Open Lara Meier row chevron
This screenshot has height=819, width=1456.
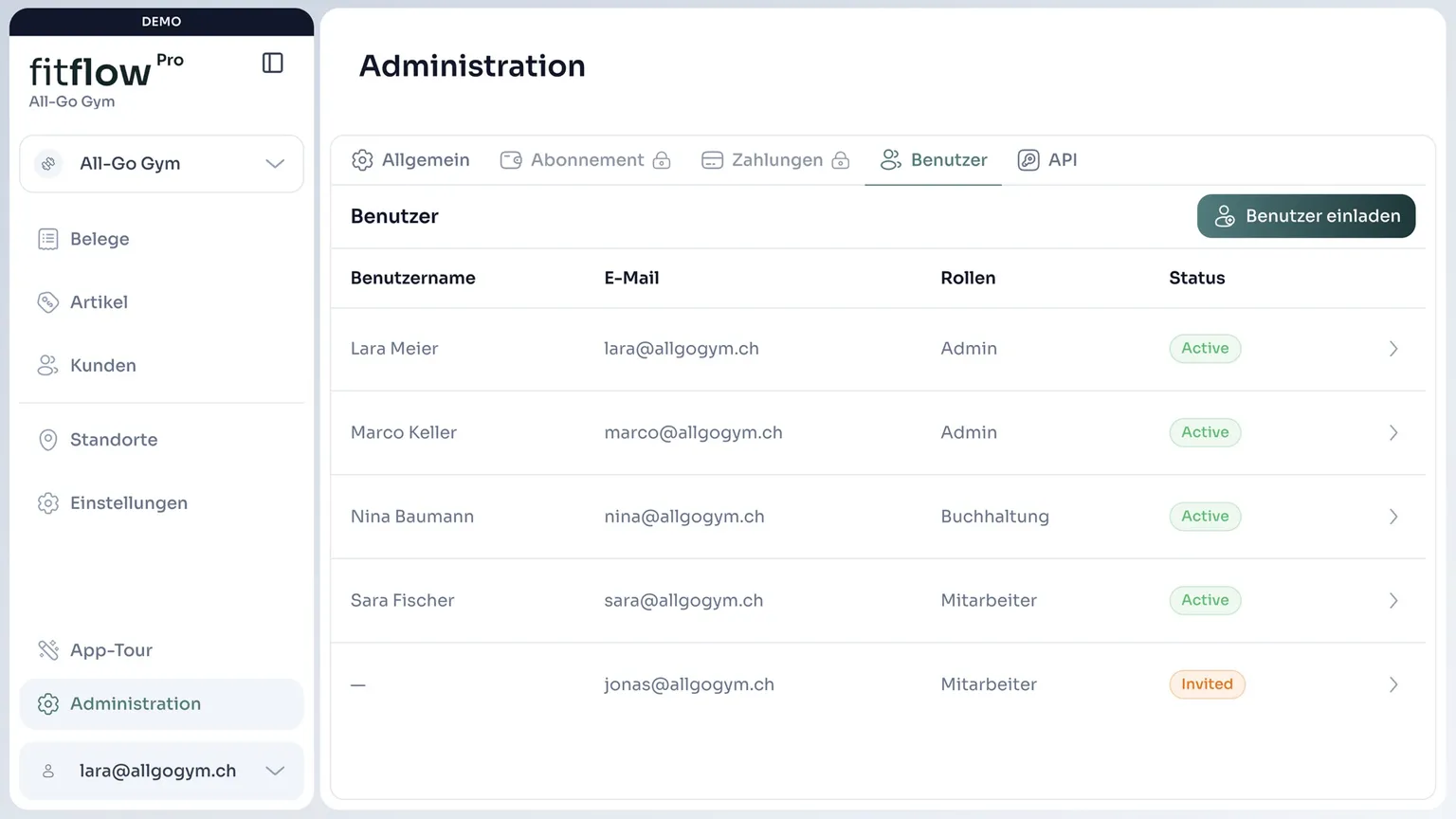coord(1393,349)
